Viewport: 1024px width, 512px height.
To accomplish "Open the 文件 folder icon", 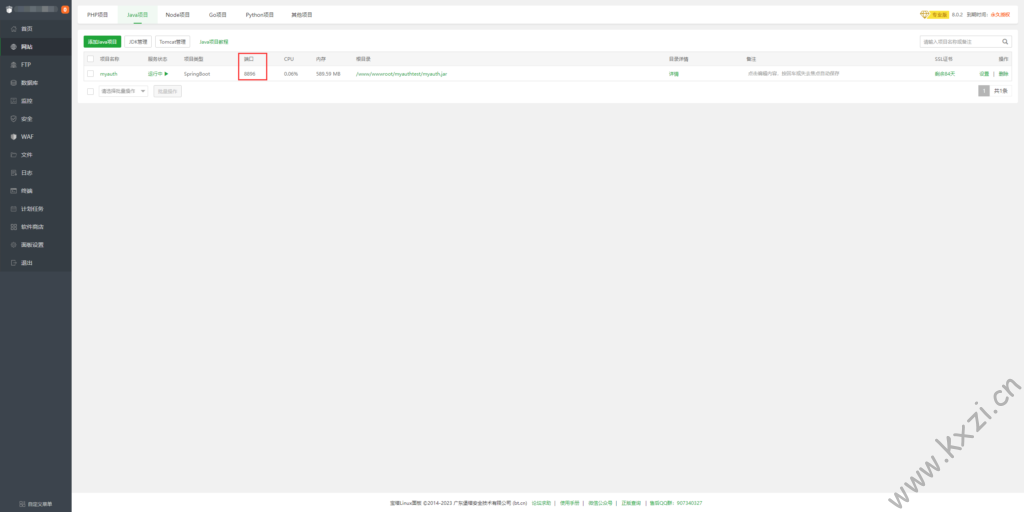I will (x=14, y=155).
